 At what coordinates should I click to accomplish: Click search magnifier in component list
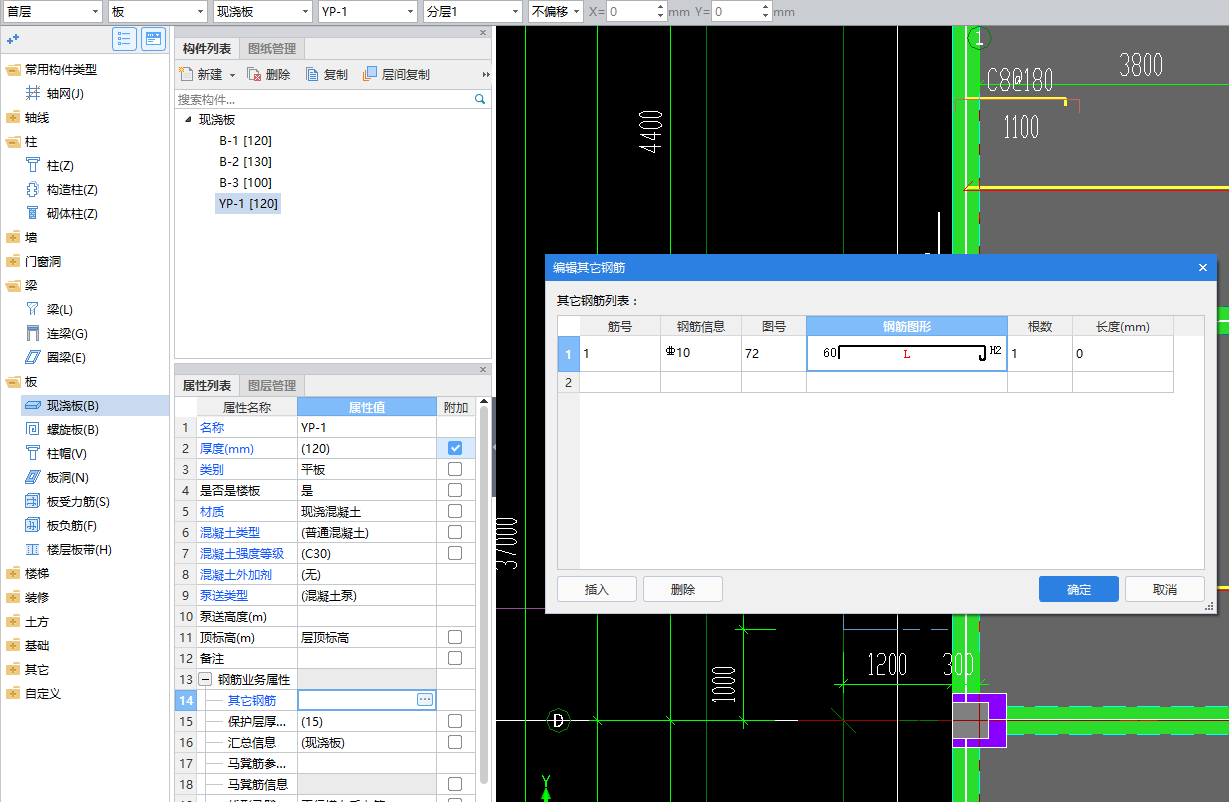click(x=479, y=99)
